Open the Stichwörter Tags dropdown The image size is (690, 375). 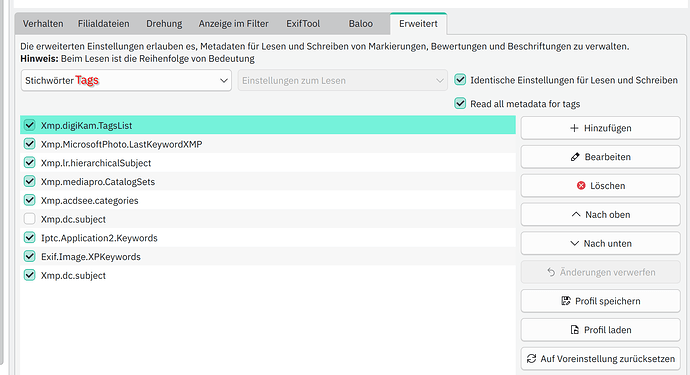(126, 81)
